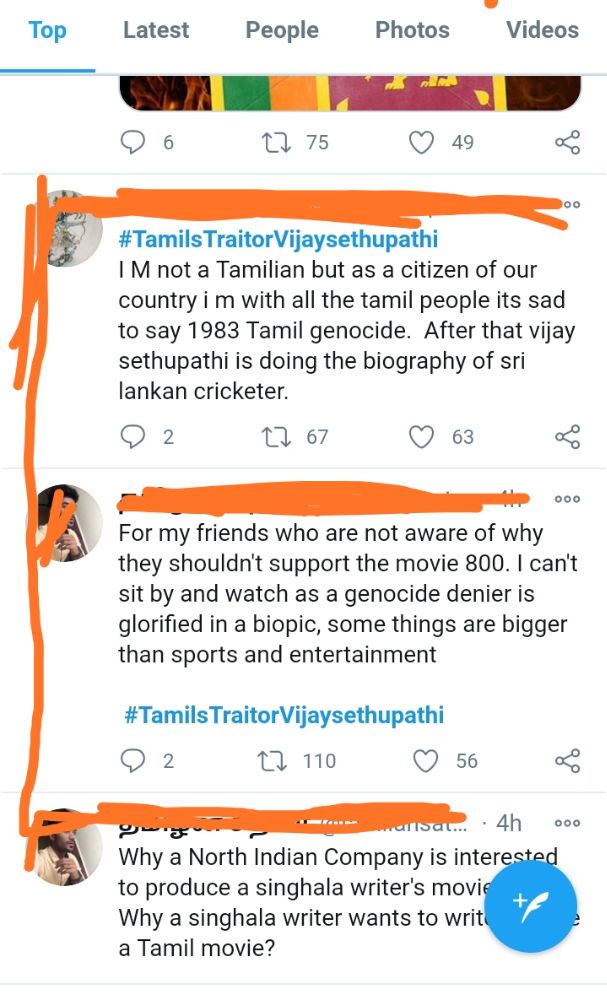Click the reply bubble showing 2 replies
The image size is (607, 1000).
[134, 437]
